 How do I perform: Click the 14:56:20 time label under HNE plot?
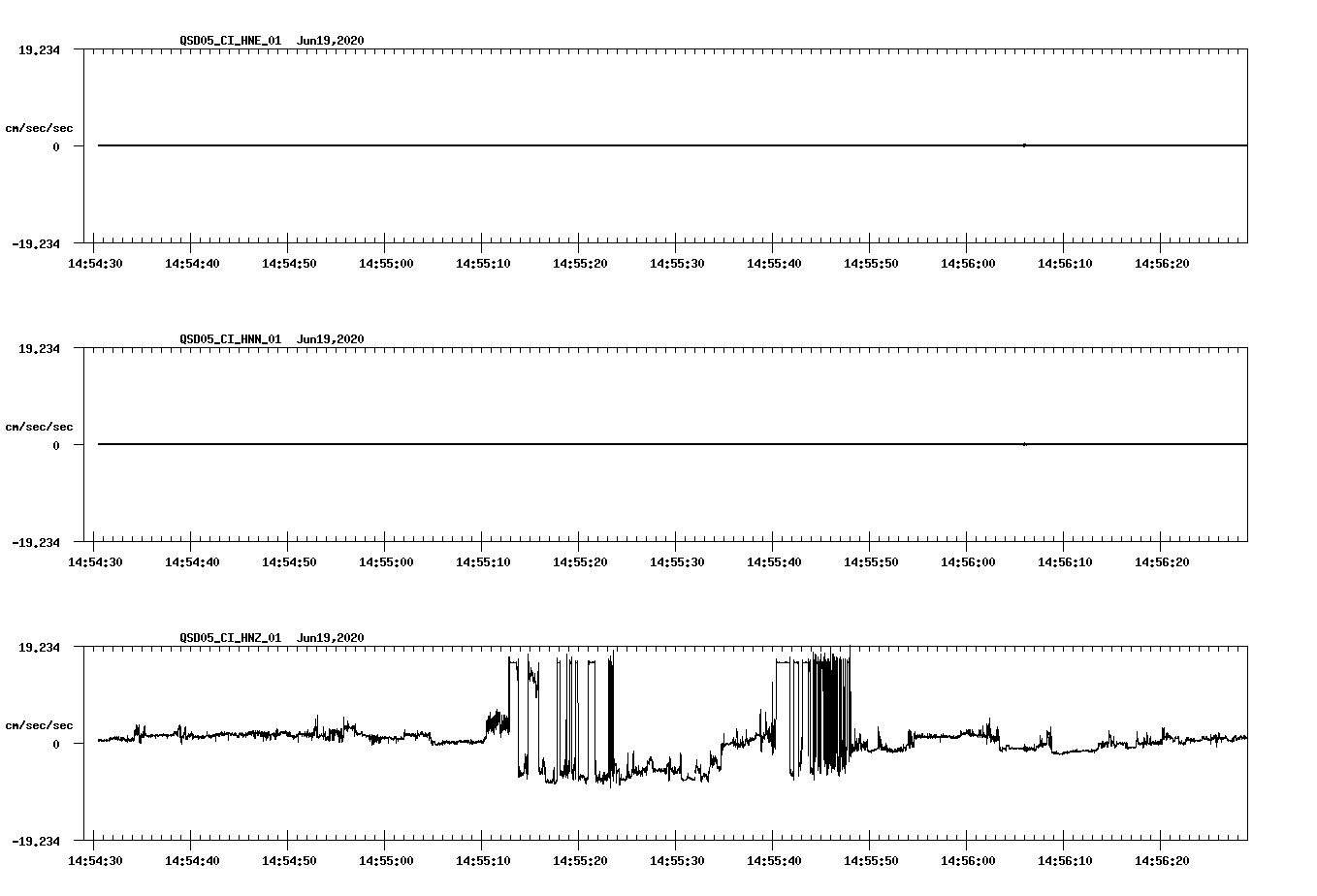pos(1162,264)
